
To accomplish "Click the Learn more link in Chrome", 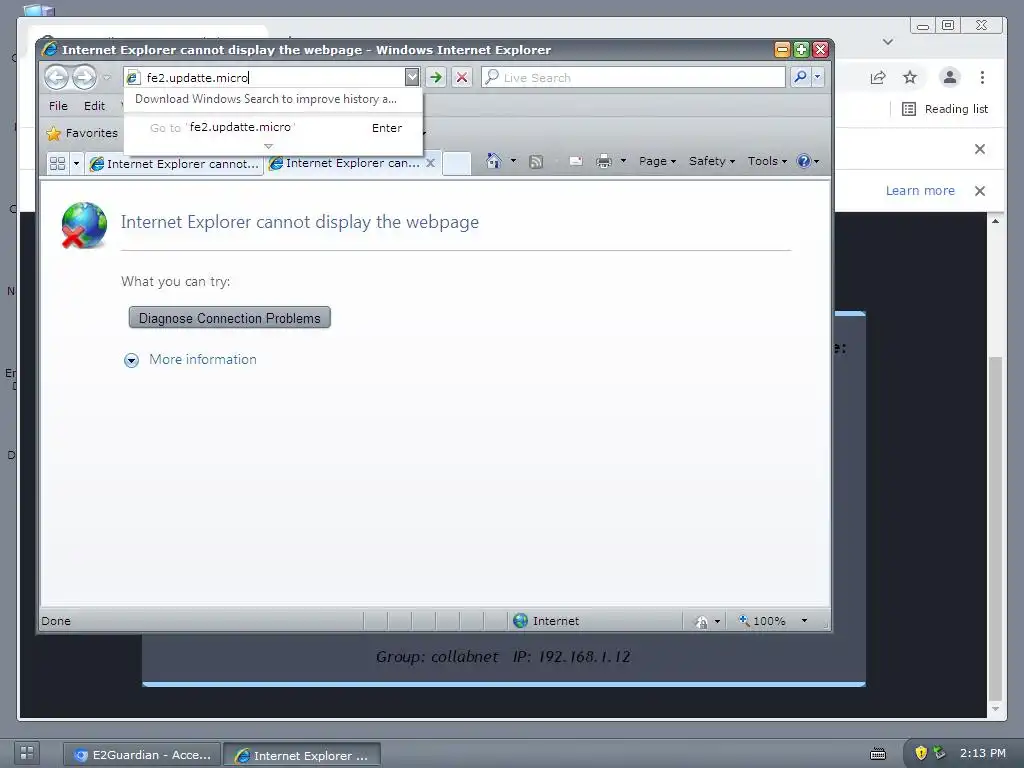I will (920, 191).
